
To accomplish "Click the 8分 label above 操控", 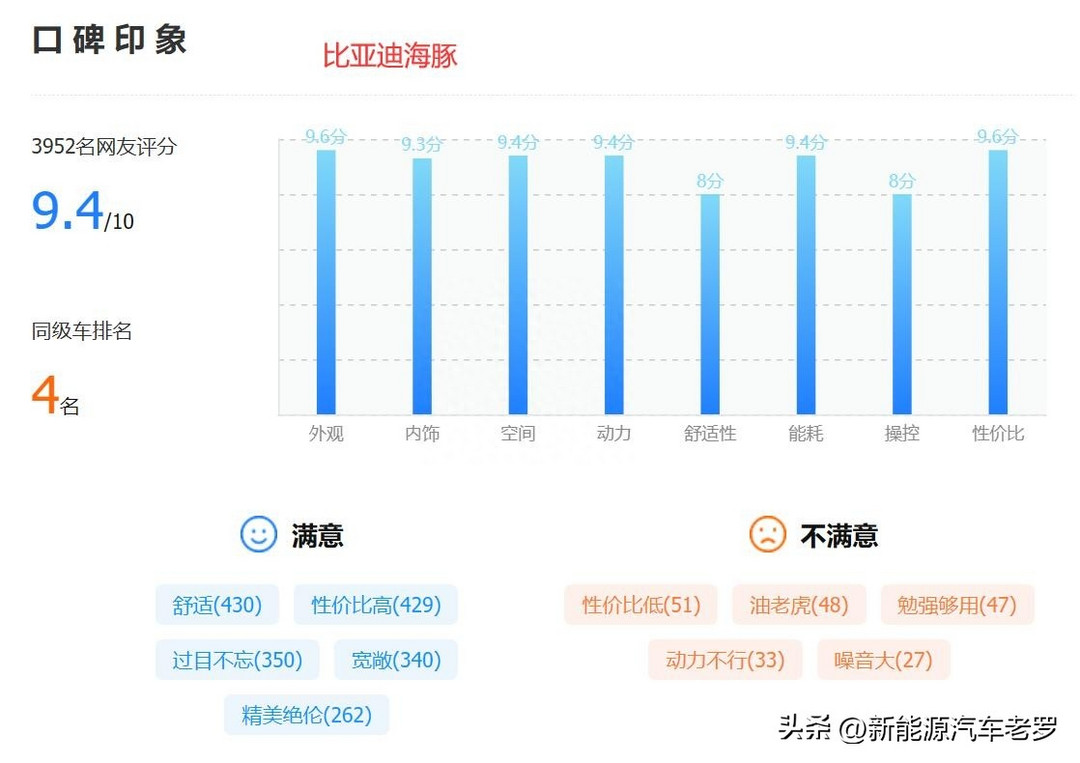I will 902,181.
